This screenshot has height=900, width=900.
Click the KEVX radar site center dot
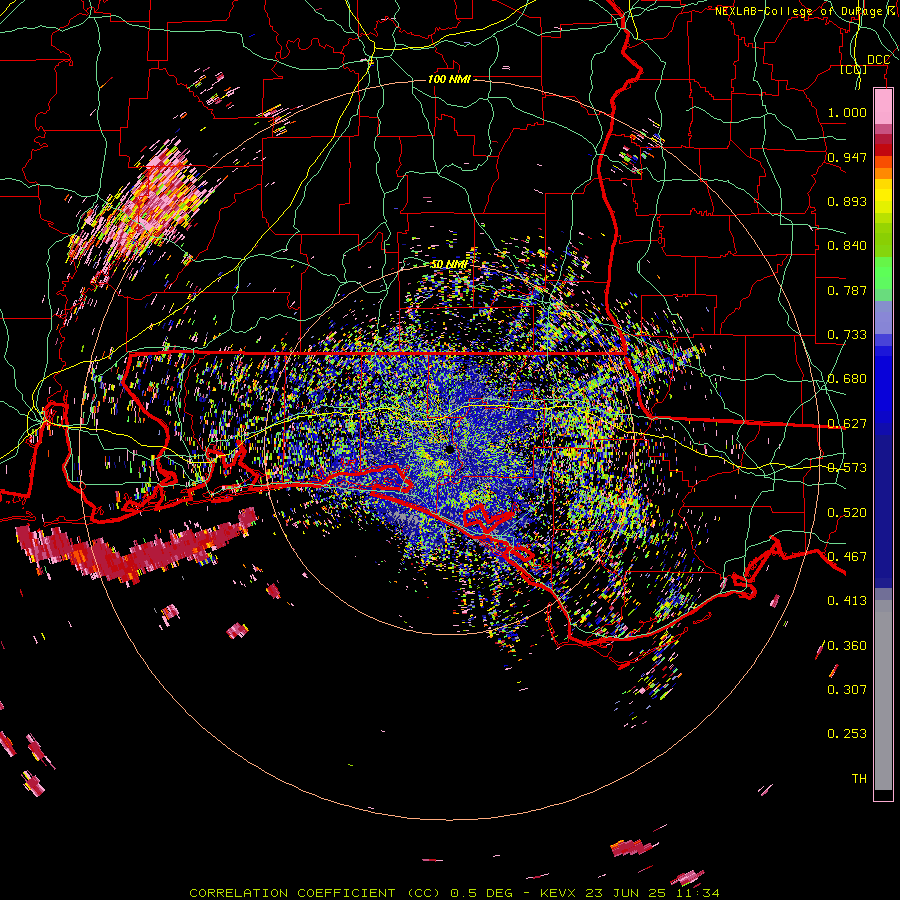(x=449, y=449)
